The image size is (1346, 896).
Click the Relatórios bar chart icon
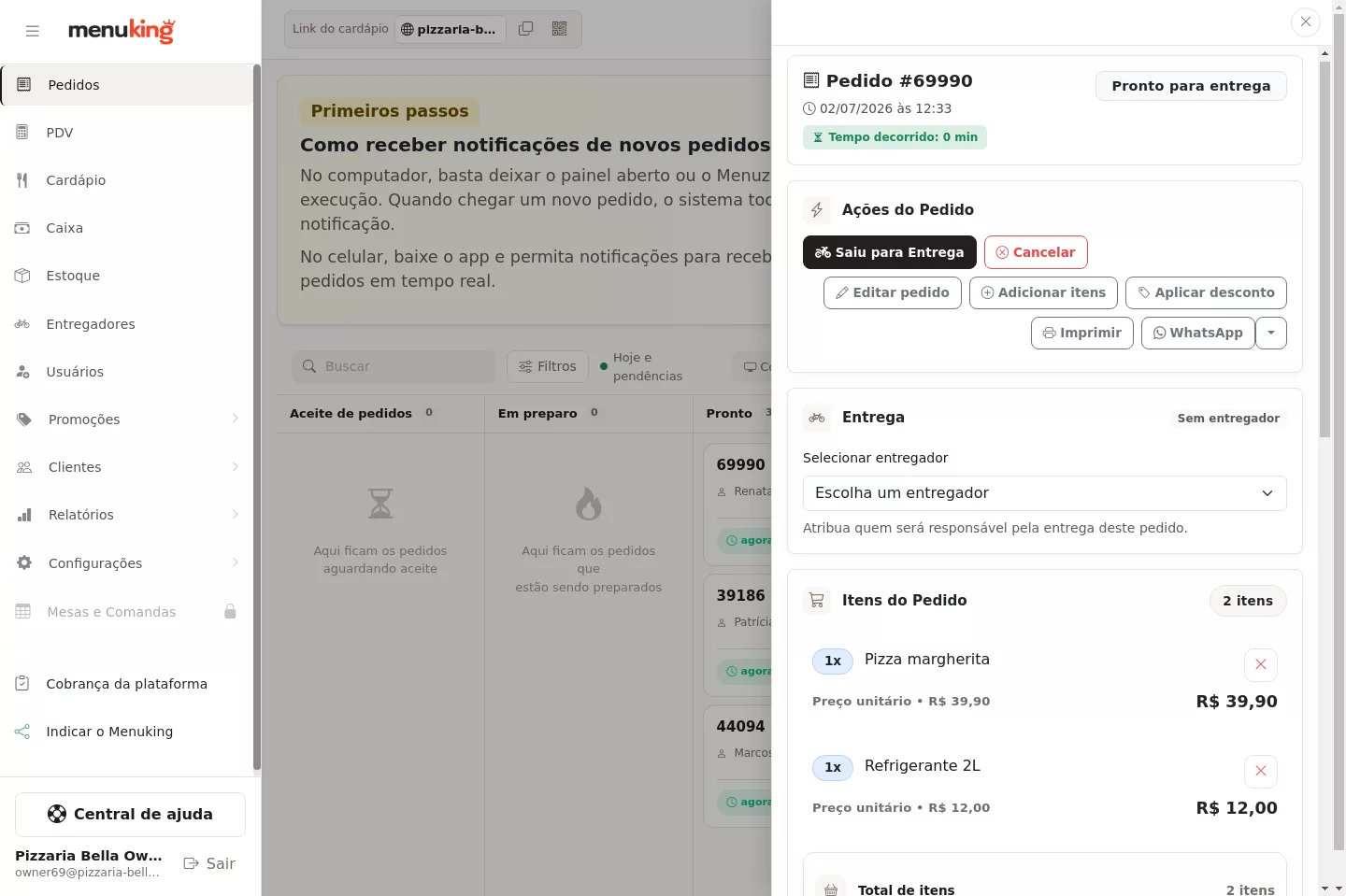(x=24, y=515)
